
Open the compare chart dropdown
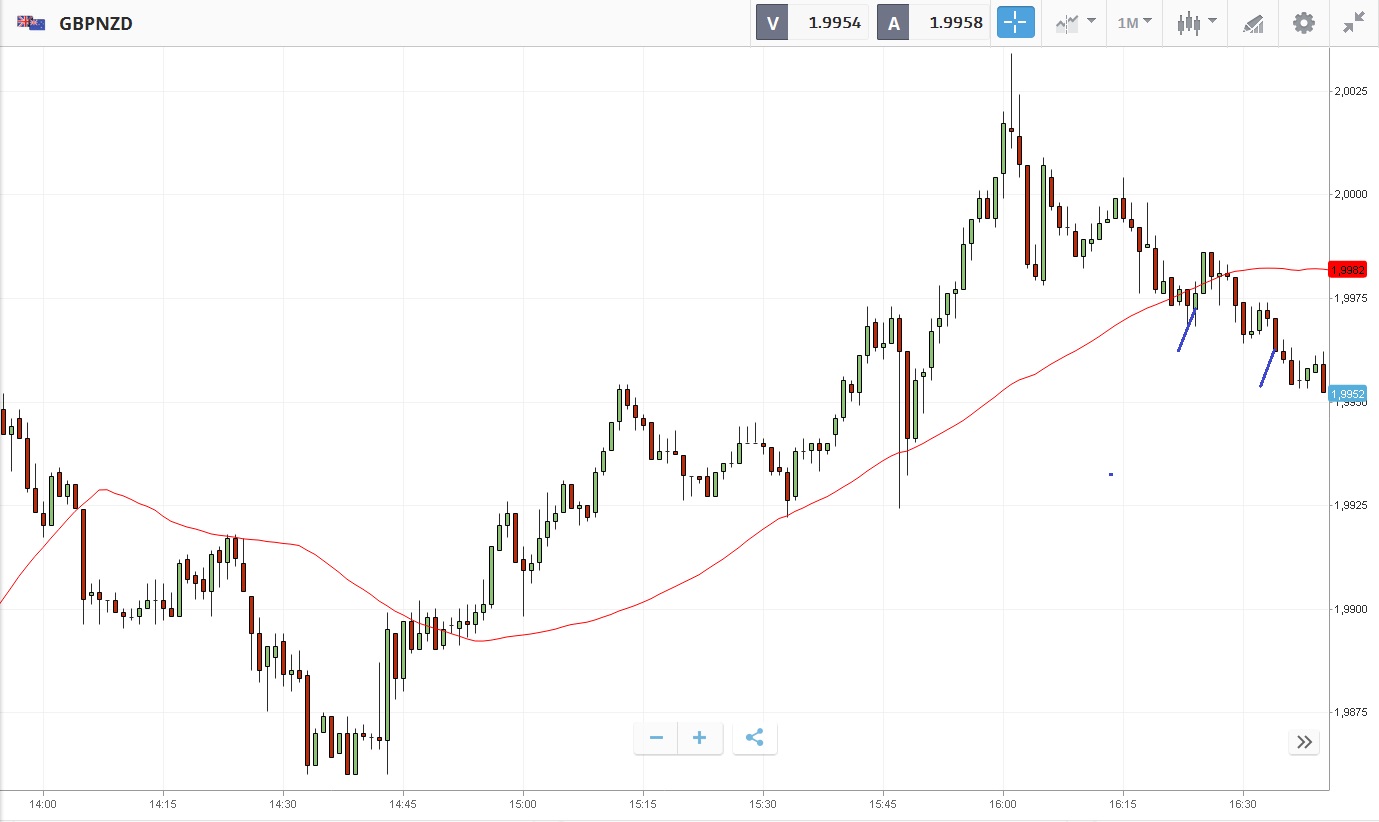(x=1075, y=22)
